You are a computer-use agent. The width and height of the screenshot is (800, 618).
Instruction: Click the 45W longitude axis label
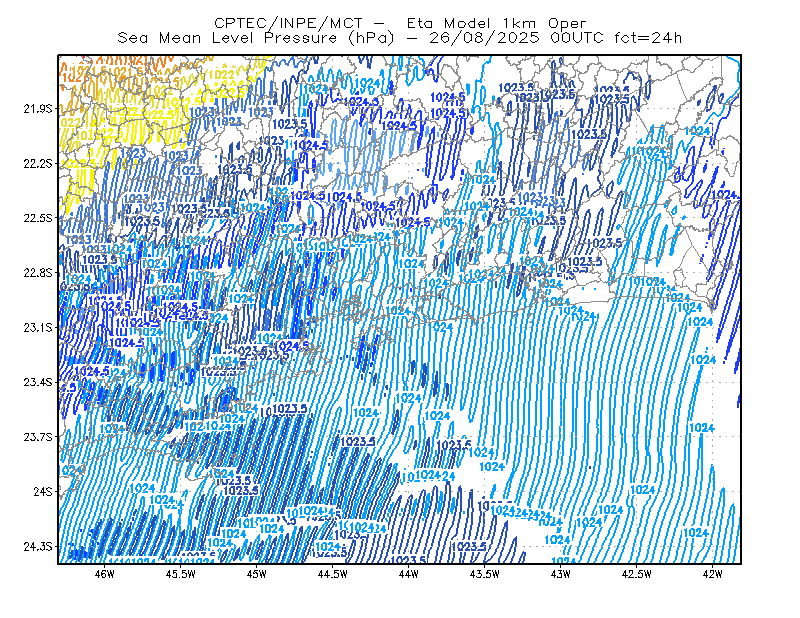tap(257, 574)
